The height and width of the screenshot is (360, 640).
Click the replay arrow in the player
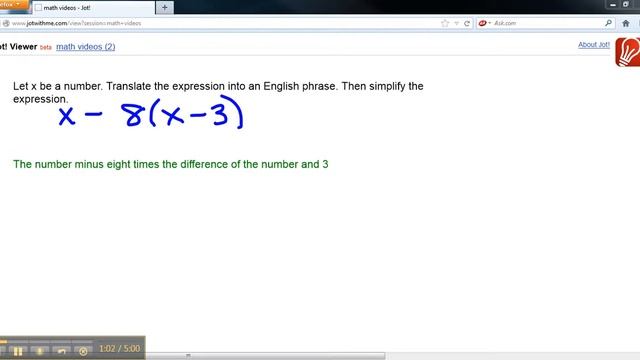click(x=62, y=351)
